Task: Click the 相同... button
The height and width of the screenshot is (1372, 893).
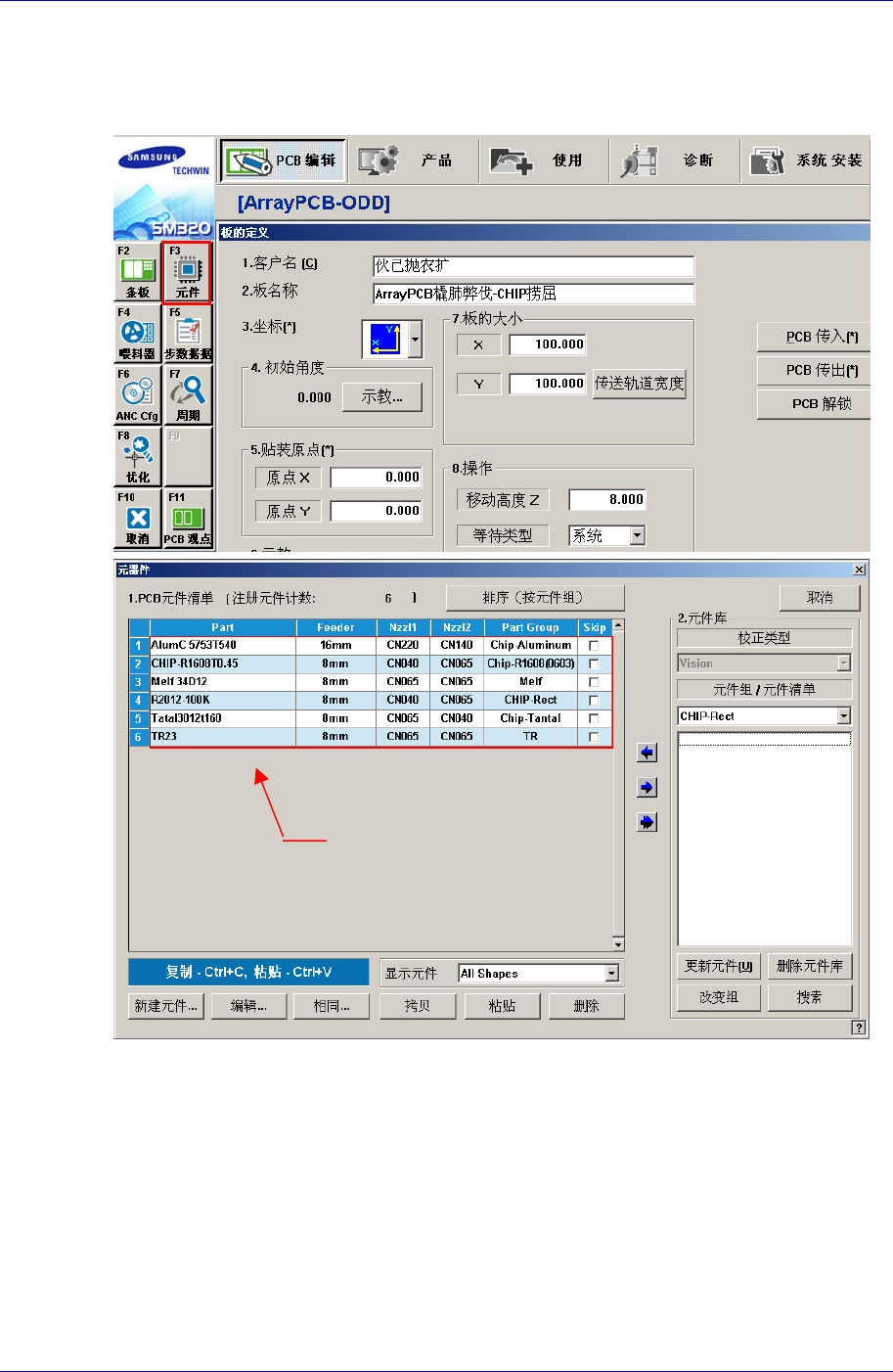Action: click(332, 1006)
